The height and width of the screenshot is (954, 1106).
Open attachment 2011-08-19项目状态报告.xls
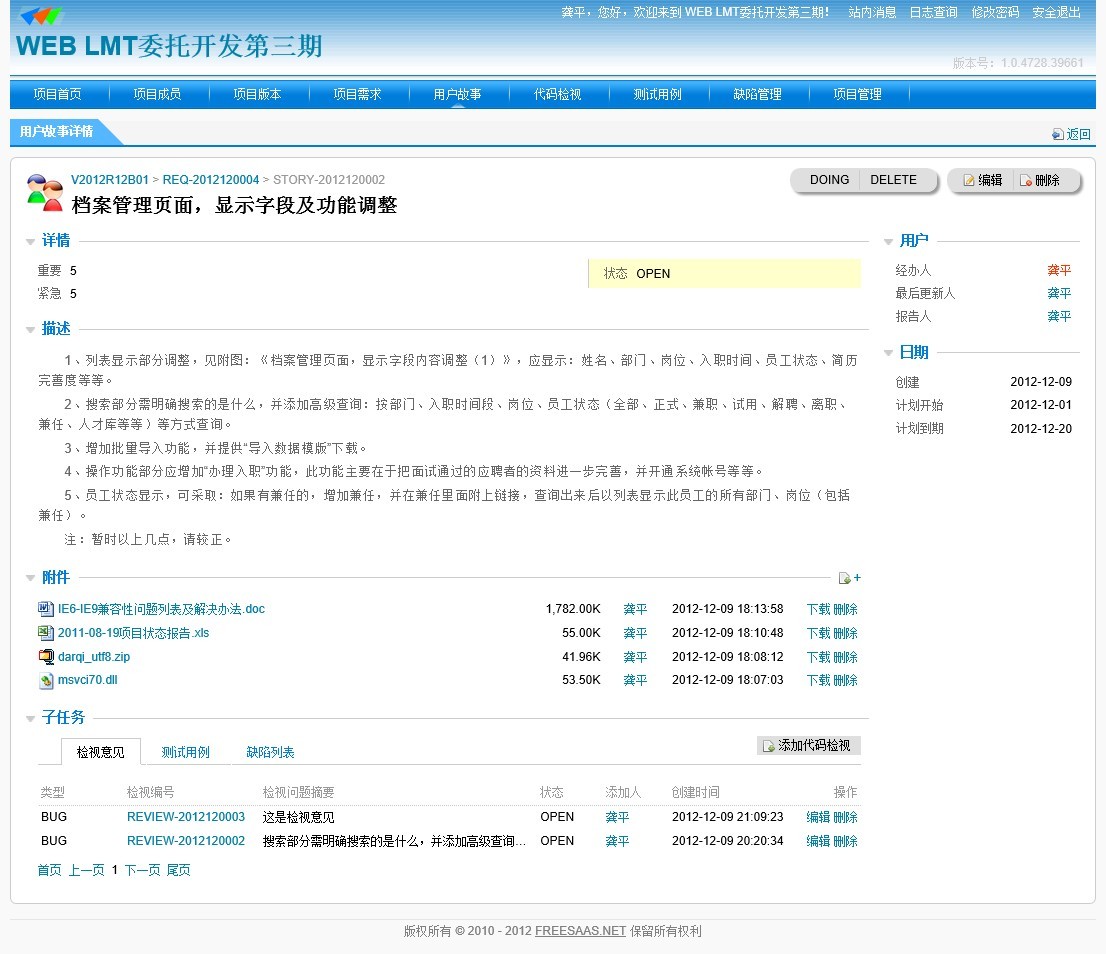[x=133, y=633]
